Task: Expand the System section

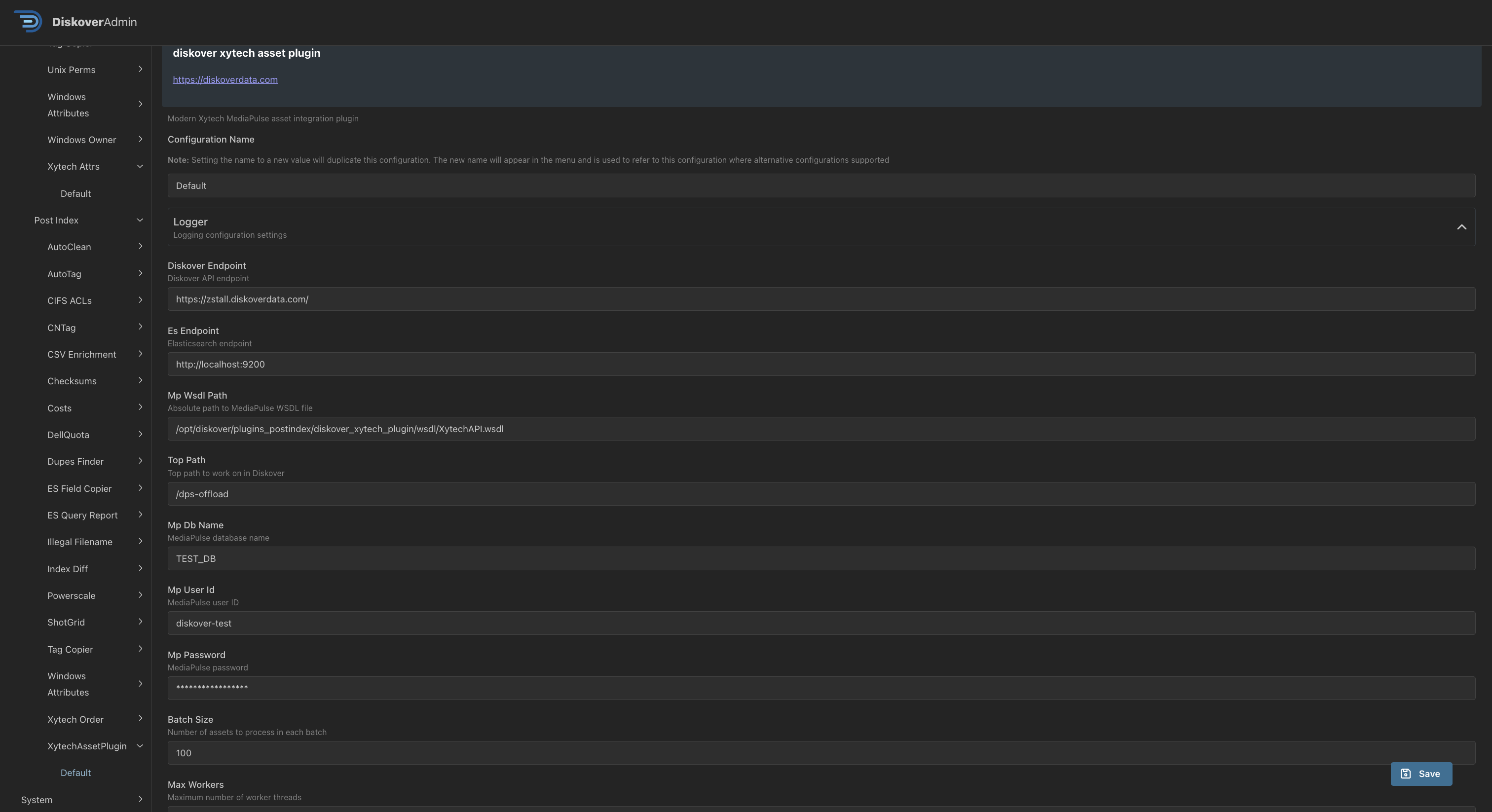Action: pos(82,800)
